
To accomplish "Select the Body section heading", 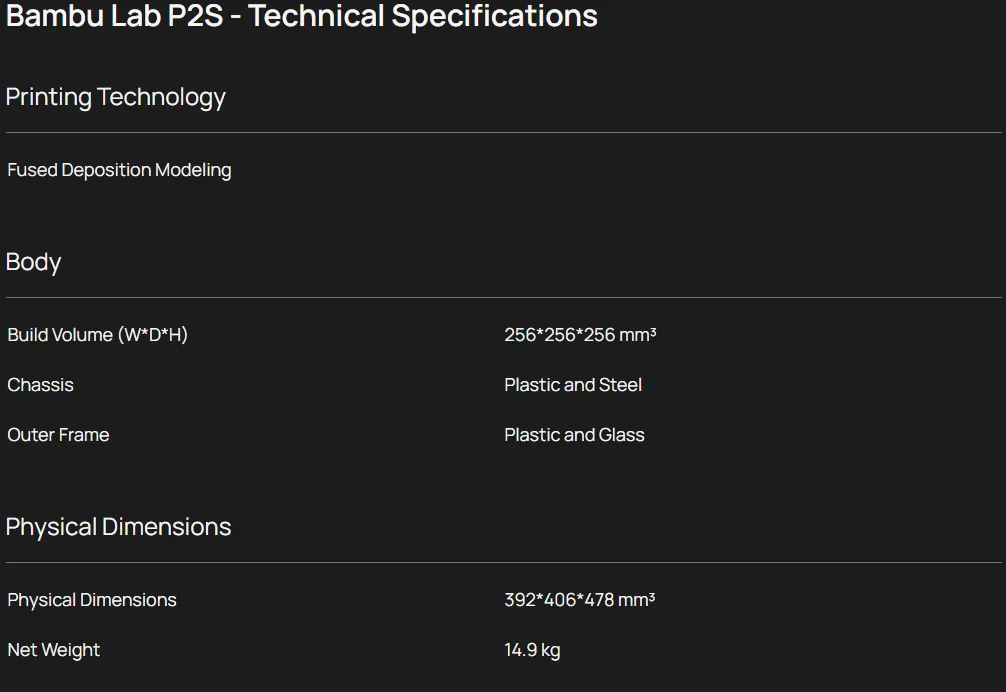I will point(34,262).
